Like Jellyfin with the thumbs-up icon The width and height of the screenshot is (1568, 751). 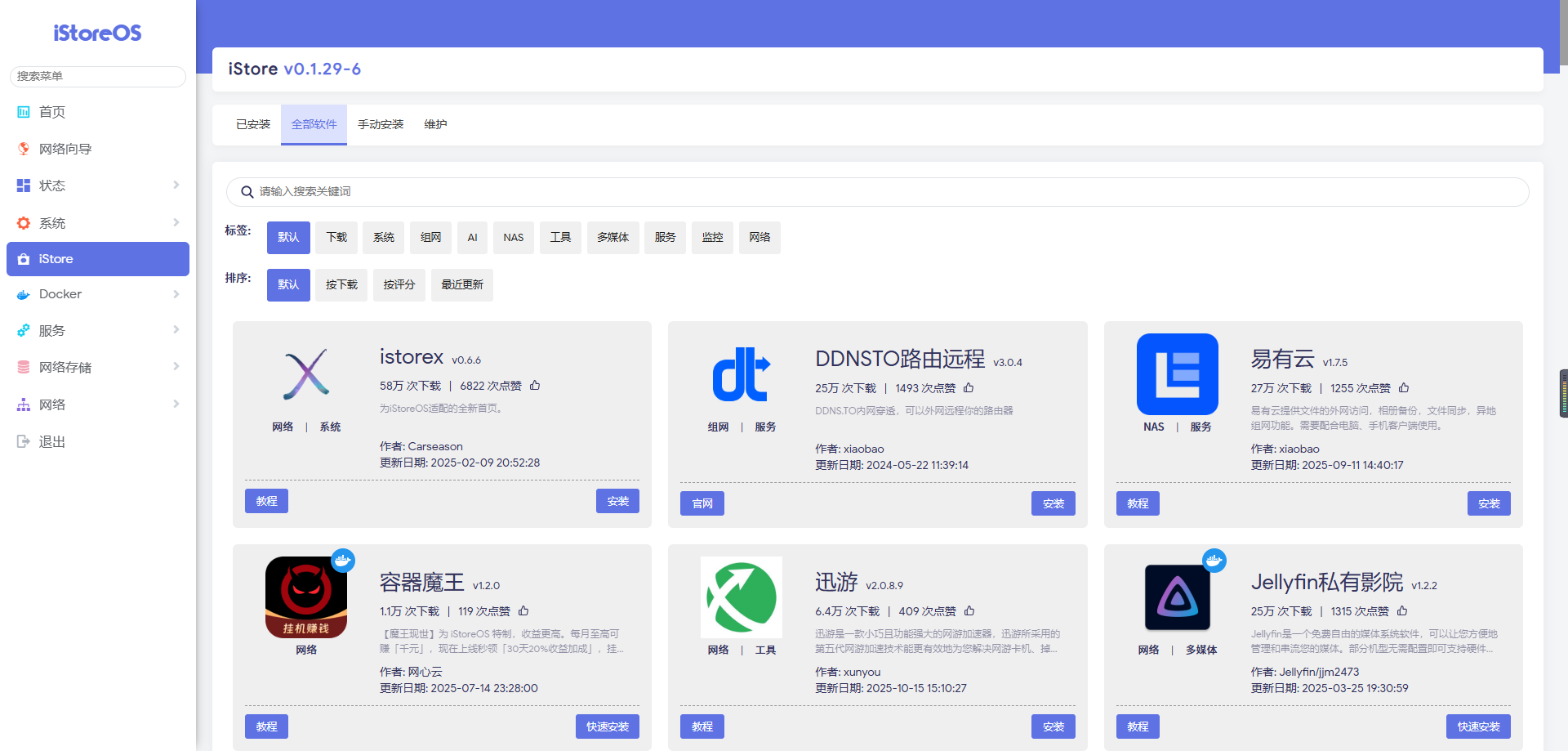tap(1402, 611)
